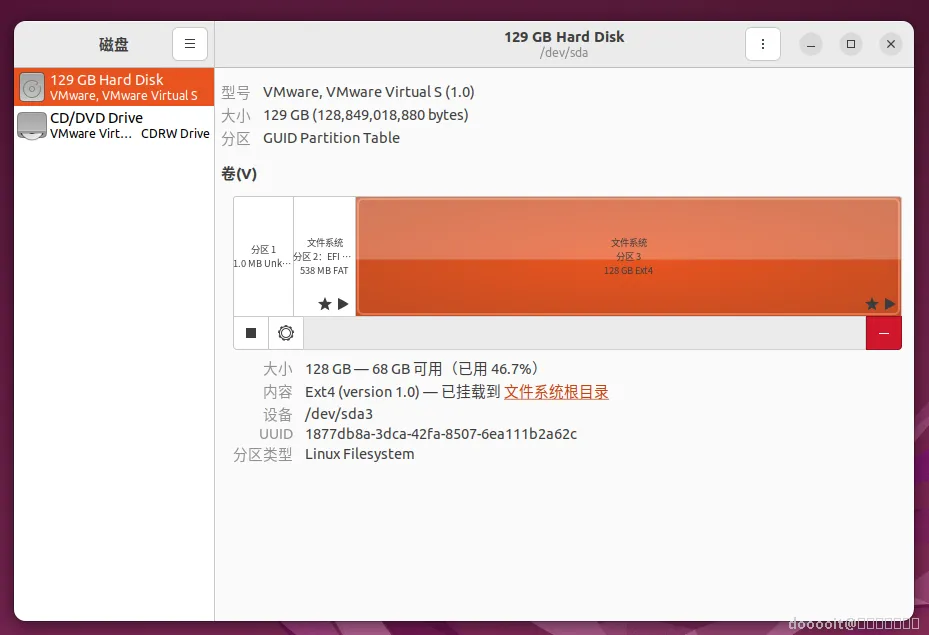Click the UUID value 1877db8a-3dca text
This screenshot has height=635, width=929.
pyautogui.click(x=441, y=434)
